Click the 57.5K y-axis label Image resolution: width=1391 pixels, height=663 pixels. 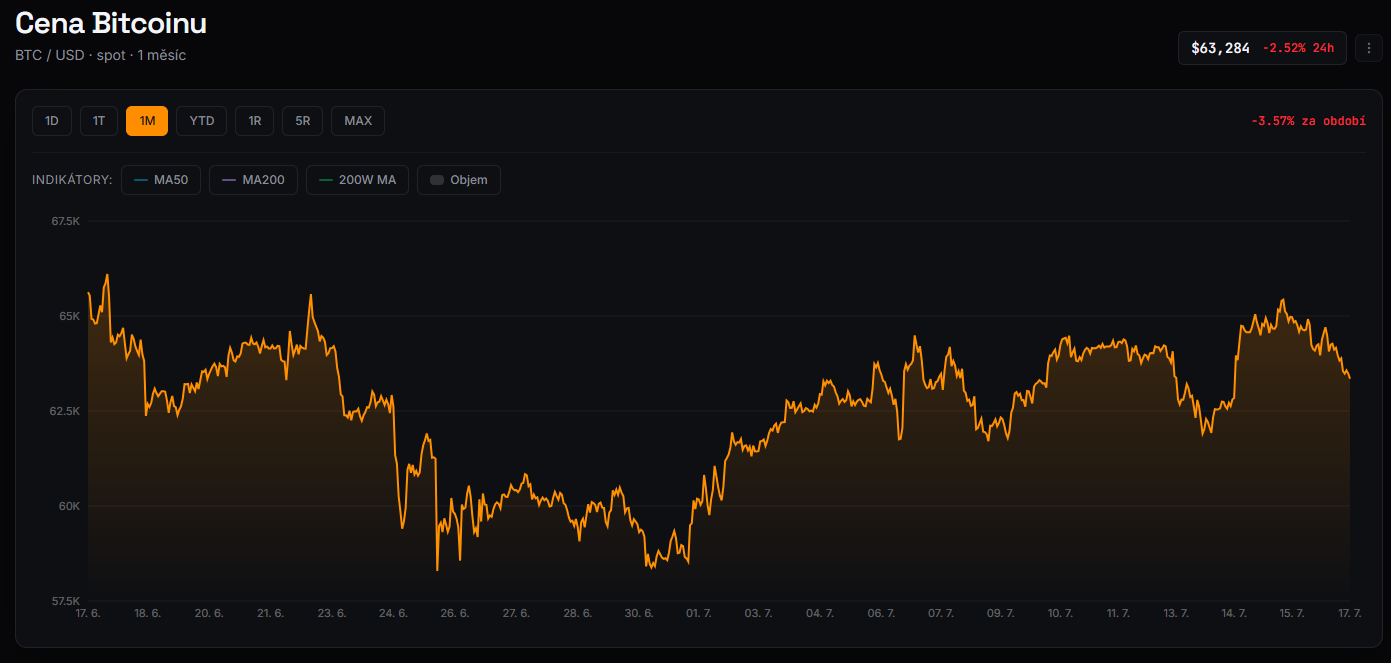(65, 601)
